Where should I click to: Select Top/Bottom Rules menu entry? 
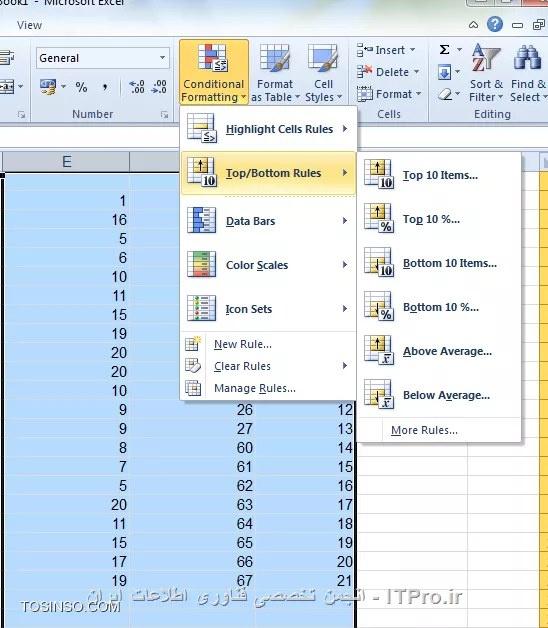pos(268,173)
